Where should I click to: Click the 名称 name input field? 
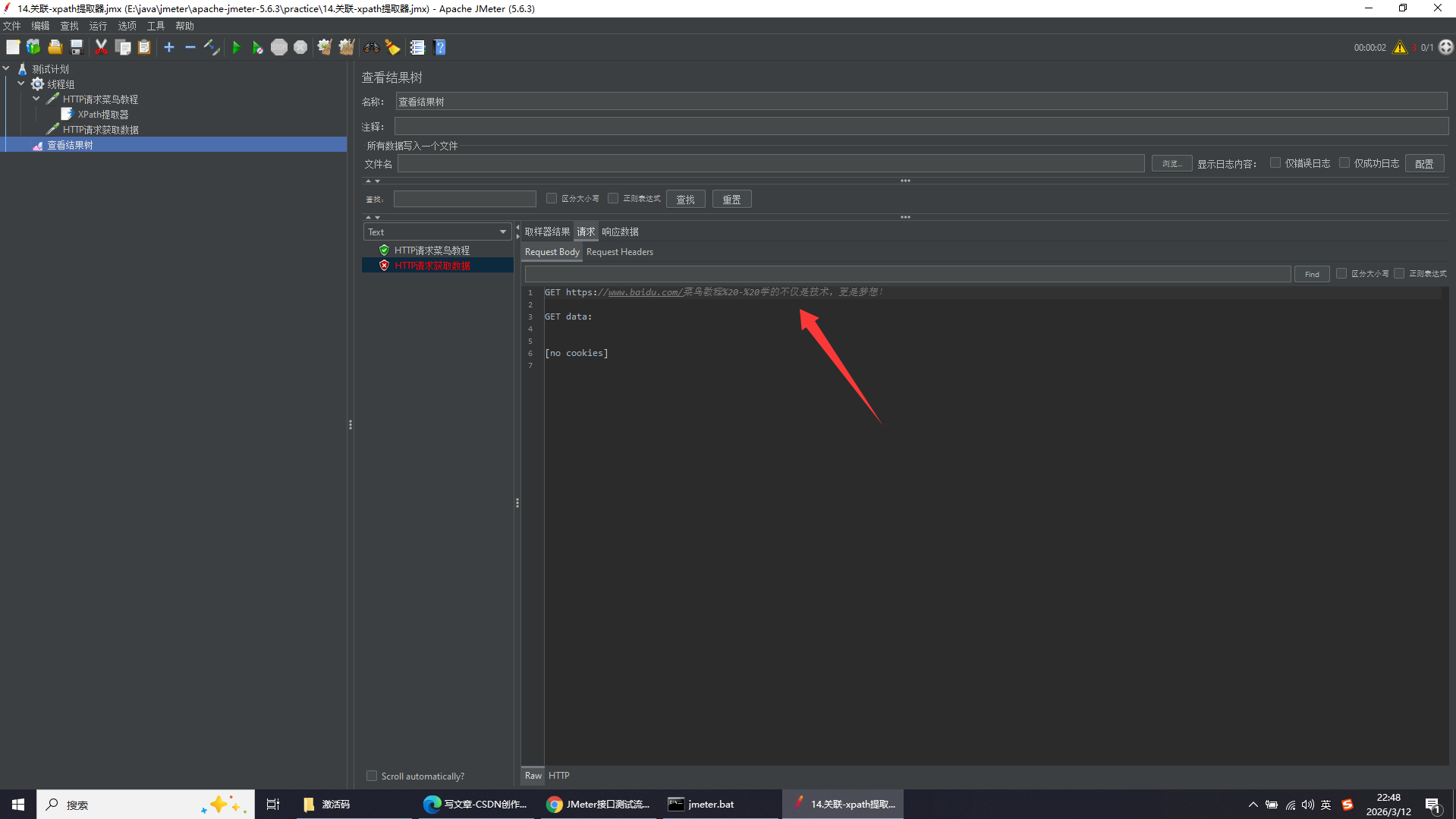(921, 101)
